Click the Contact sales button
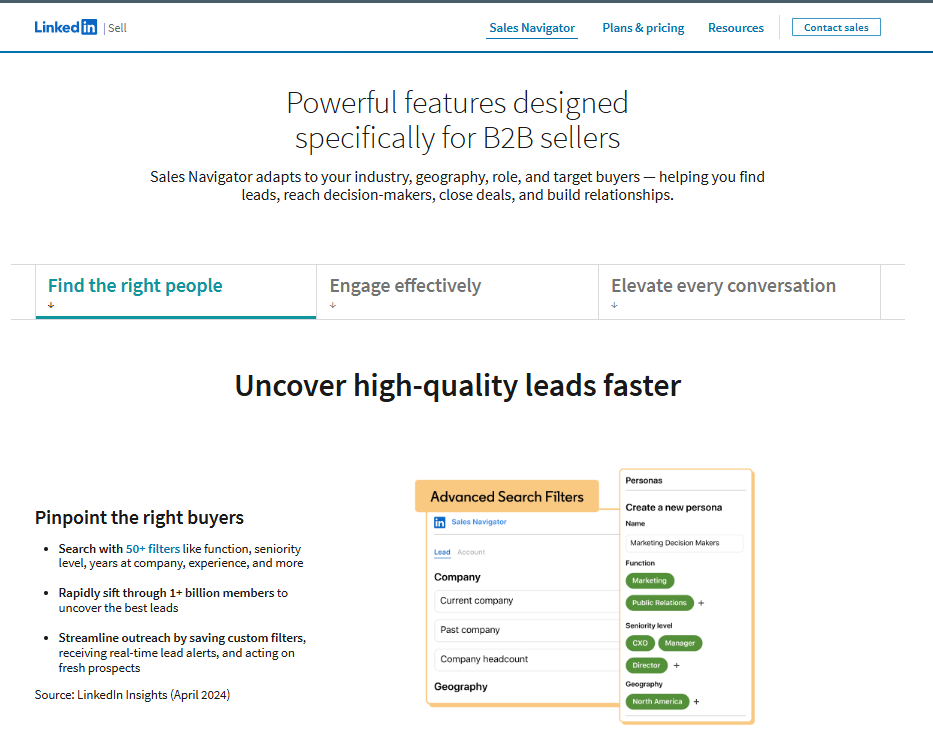This screenshot has height=738, width=933. click(836, 27)
